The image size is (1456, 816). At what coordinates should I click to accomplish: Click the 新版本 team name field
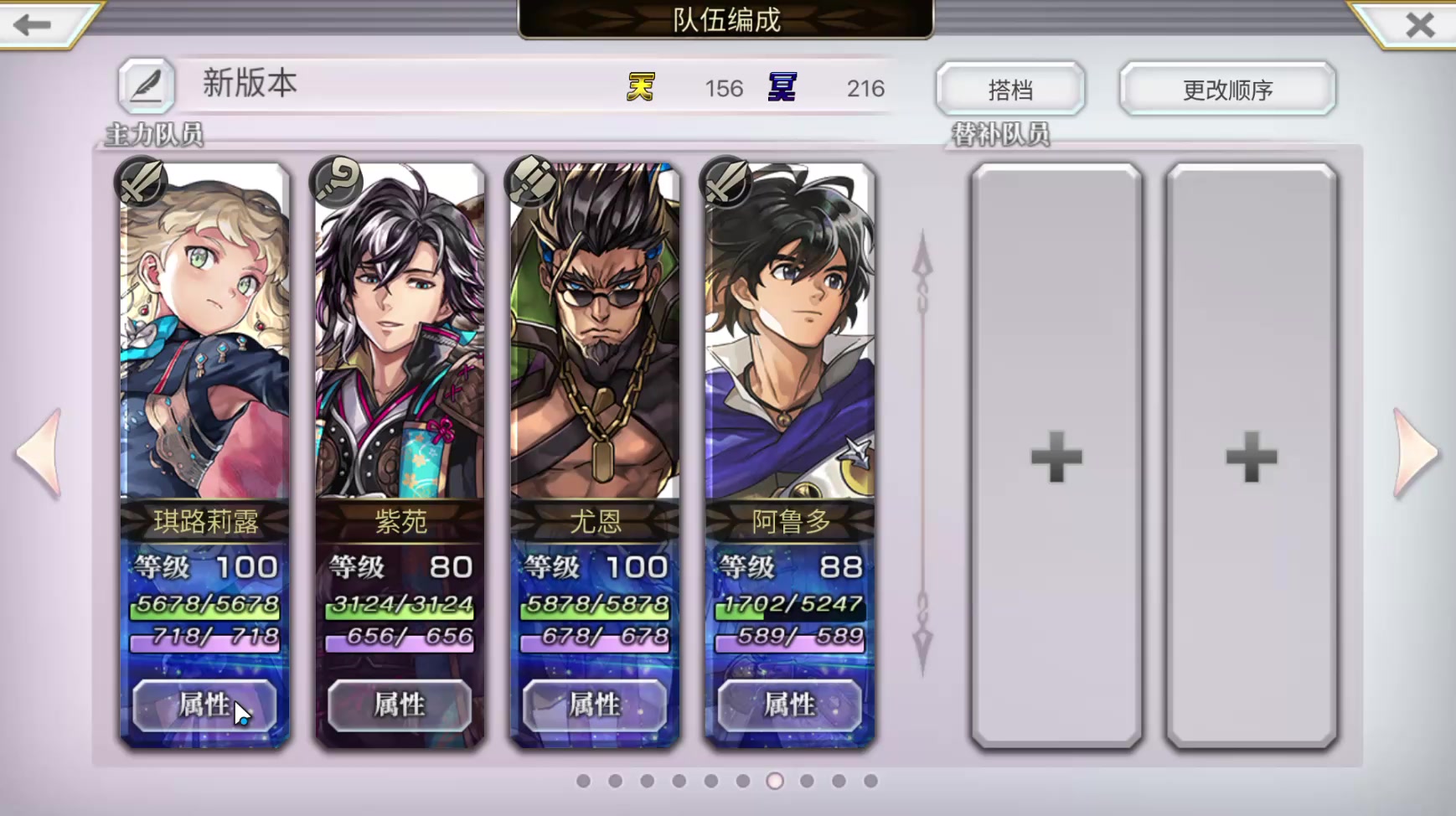coord(250,84)
